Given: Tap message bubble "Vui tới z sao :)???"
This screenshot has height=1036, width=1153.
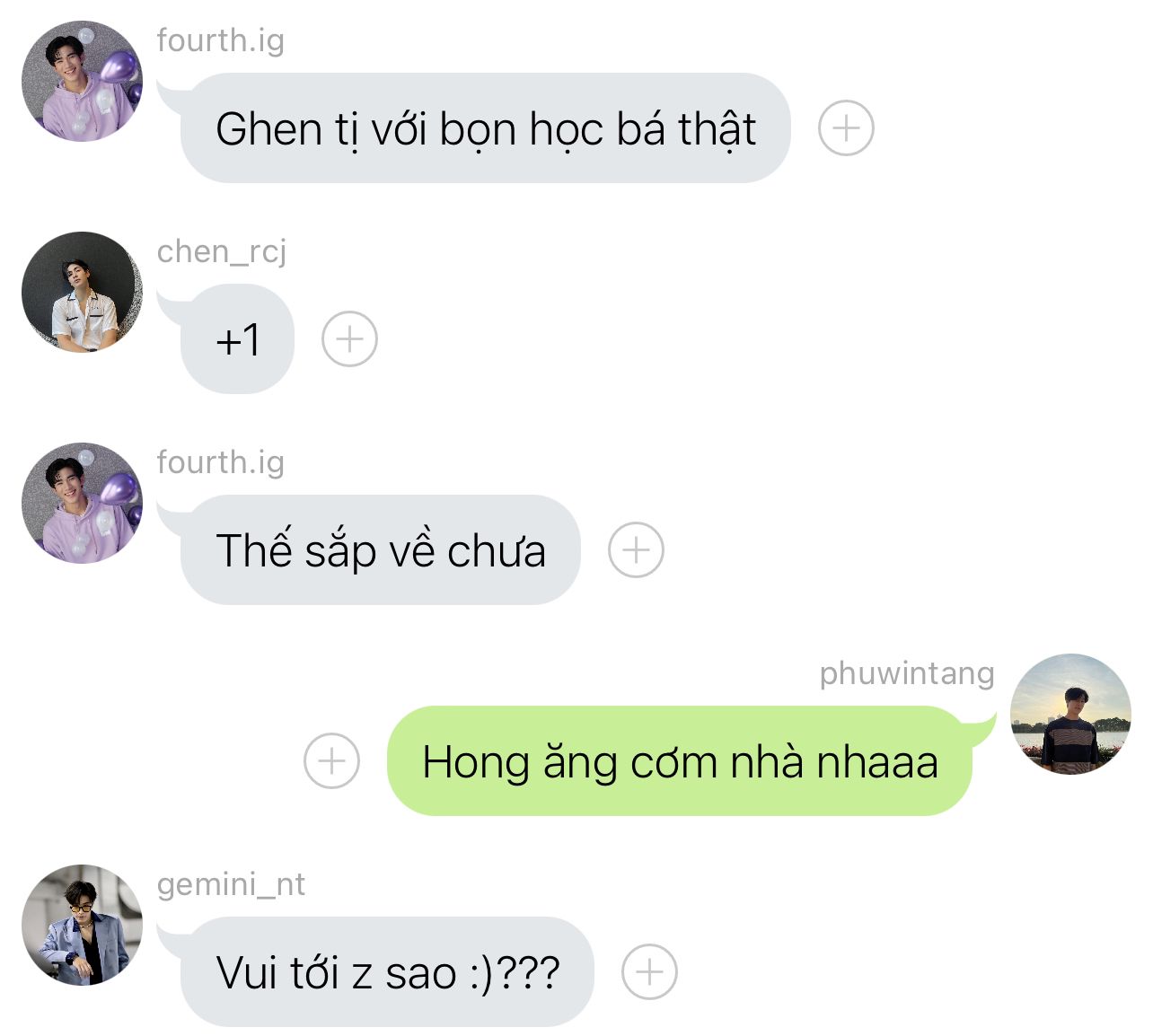Looking at the screenshot, I should click(x=387, y=972).
